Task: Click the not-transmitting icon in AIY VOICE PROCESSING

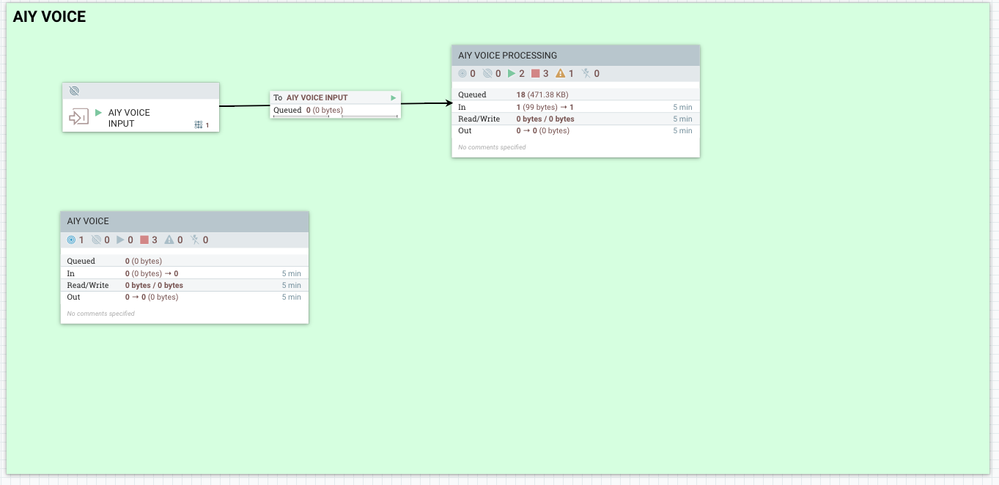Action: click(487, 74)
